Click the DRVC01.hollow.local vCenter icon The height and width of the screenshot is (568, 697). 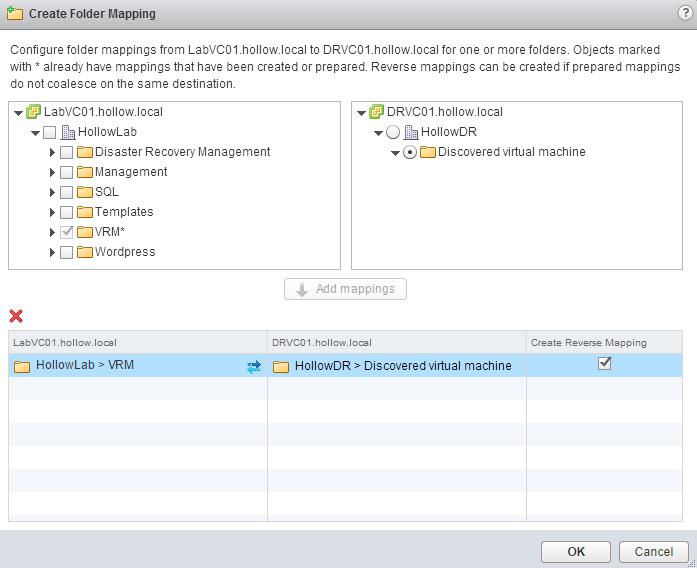tap(376, 112)
